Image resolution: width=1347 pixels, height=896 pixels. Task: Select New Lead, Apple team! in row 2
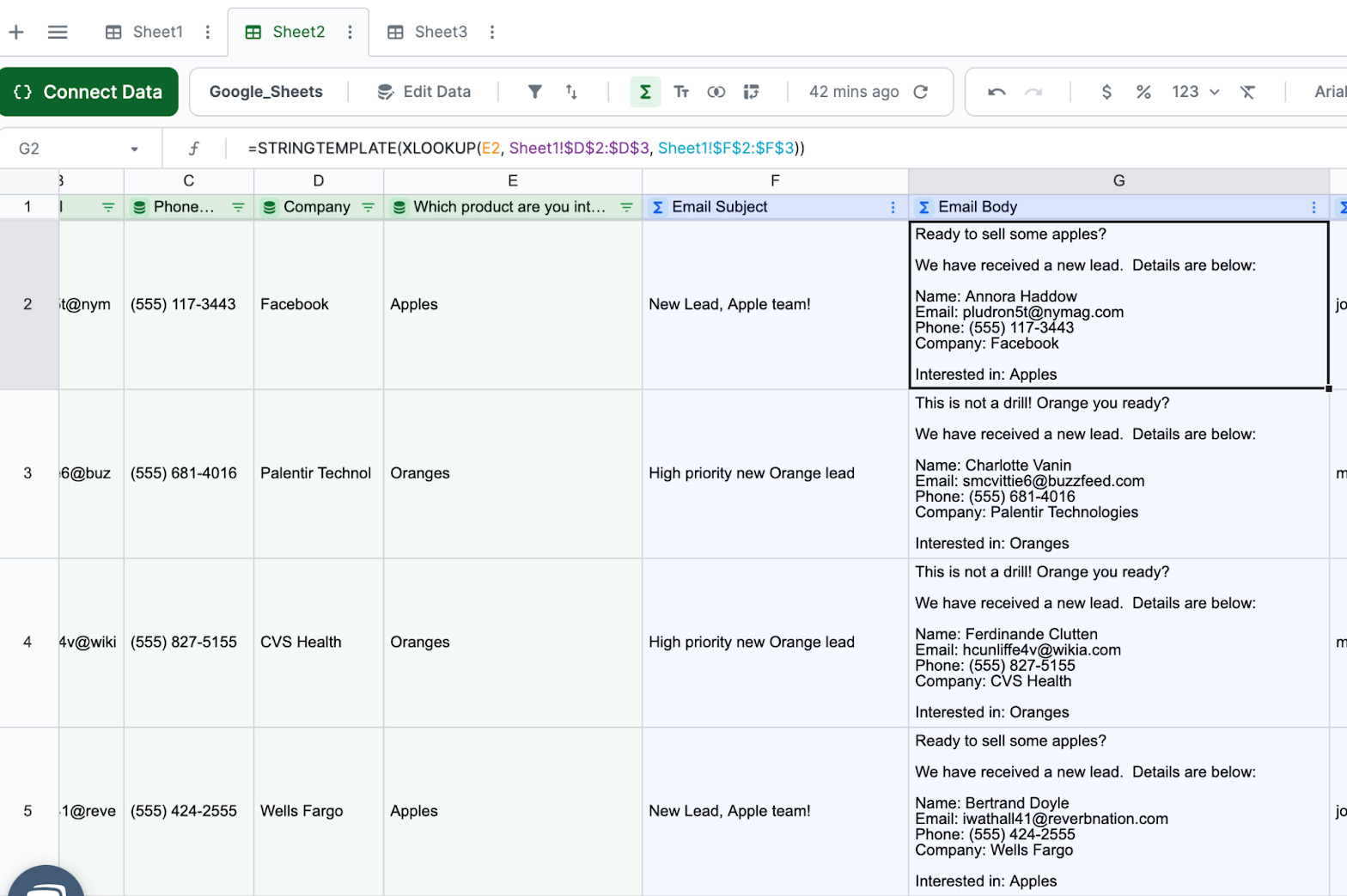(775, 304)
